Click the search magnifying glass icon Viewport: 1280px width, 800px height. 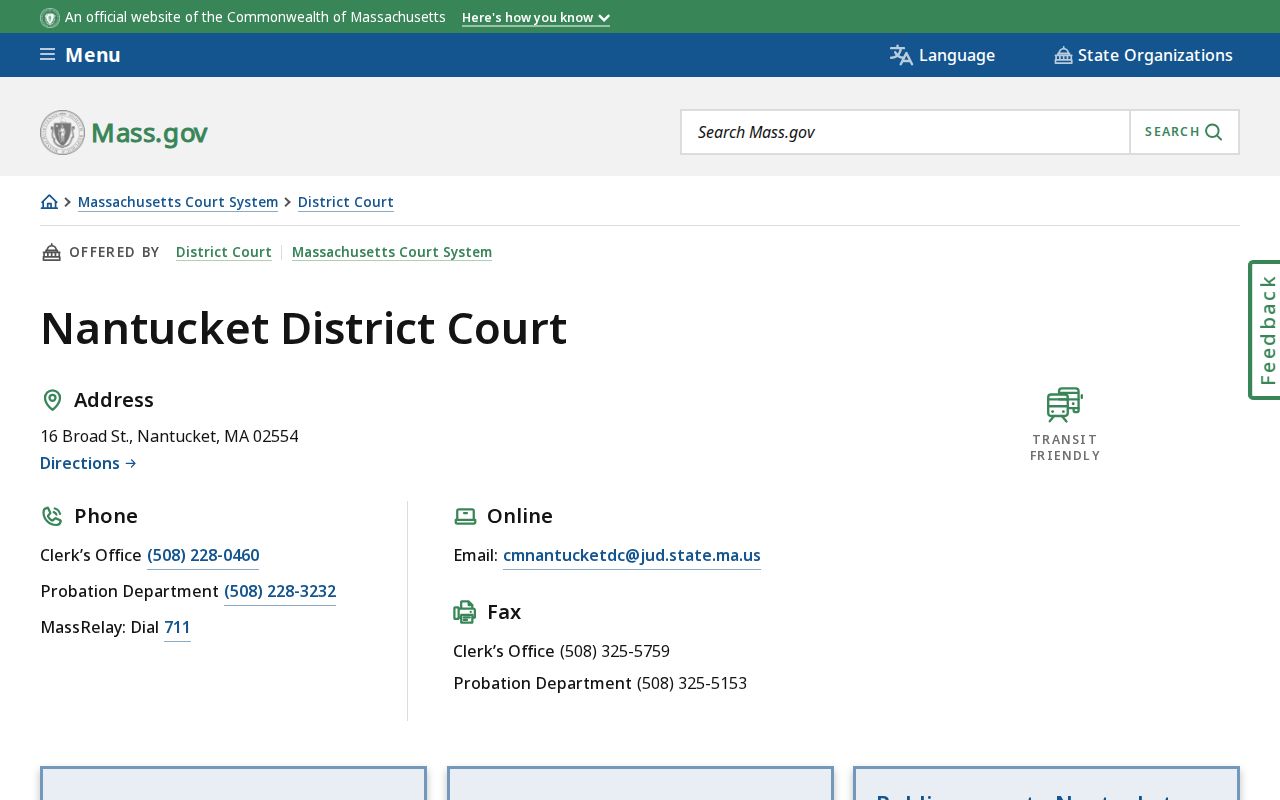[1214, 132]
